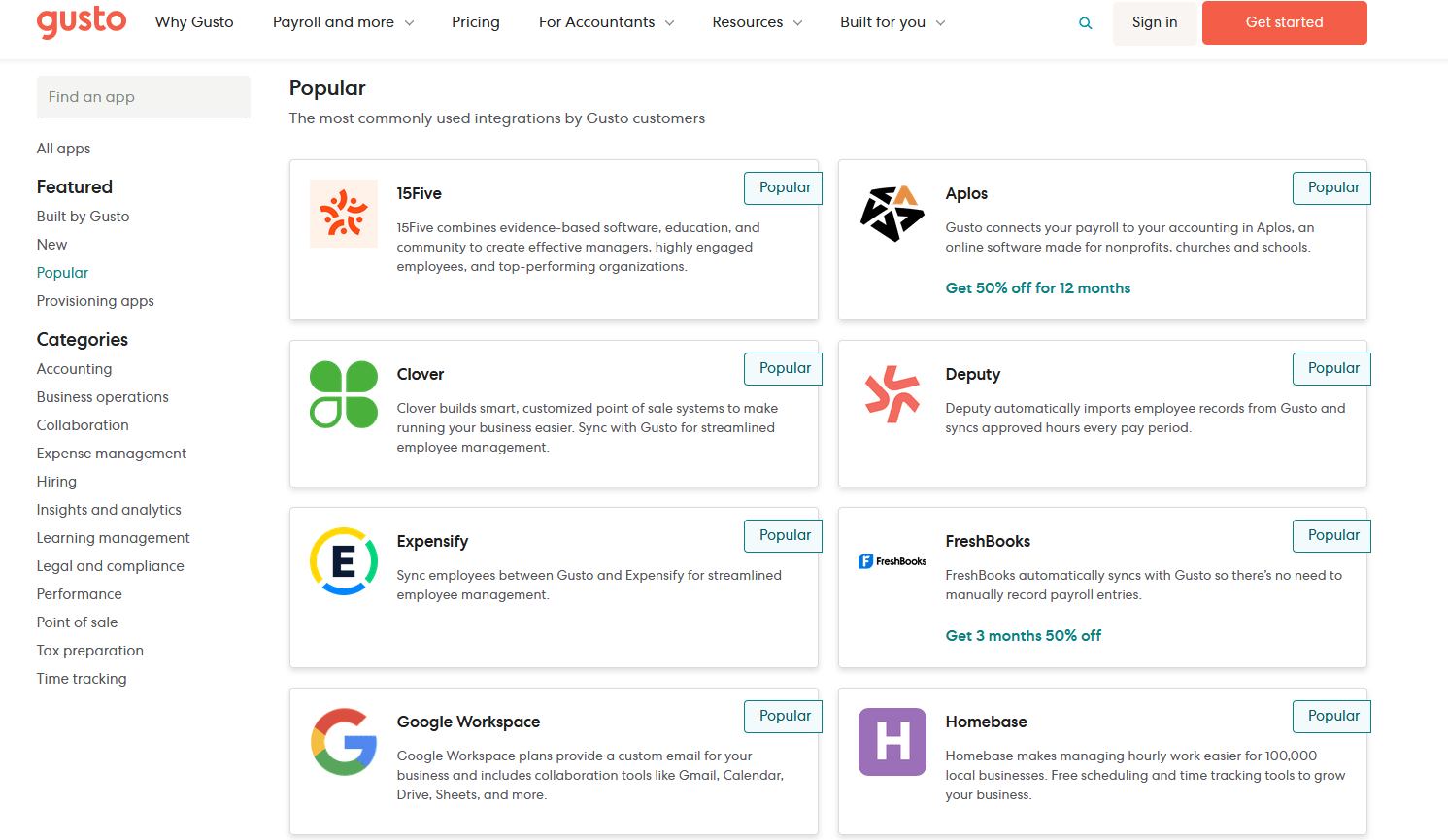
Task: Expand the Payroll and more menu
Action: tap(343, 22)
